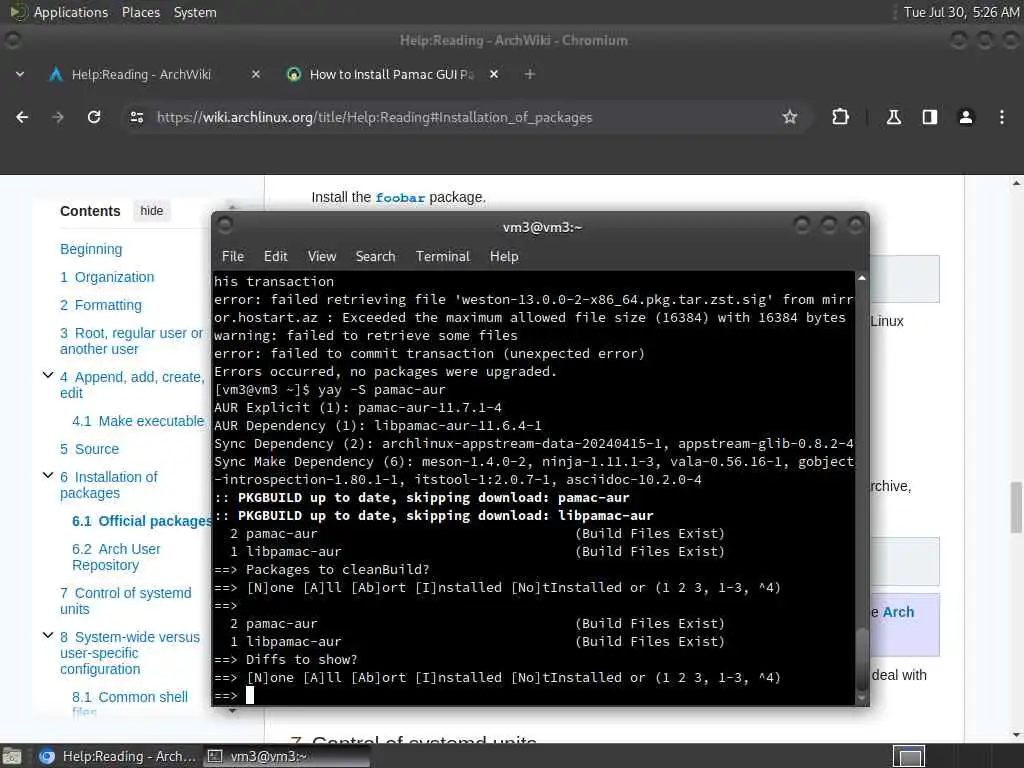Close the How to Install Pamac tab
Viewport: 1024px width, 768px height.
point(494,74)
